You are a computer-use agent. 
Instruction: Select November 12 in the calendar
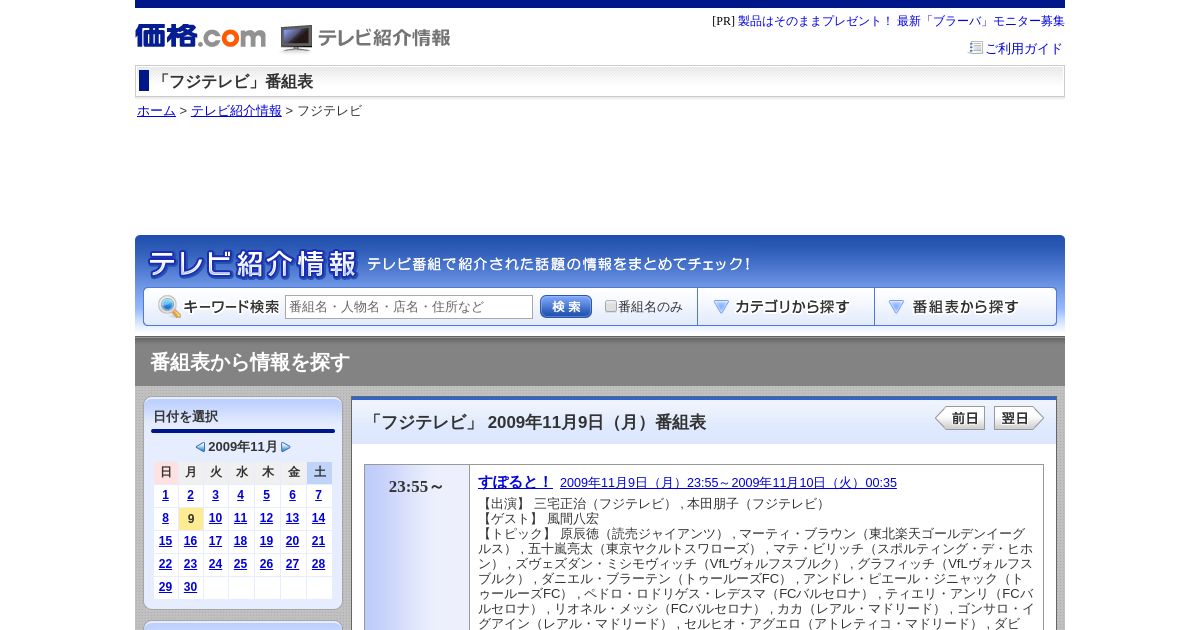point(267,518)
